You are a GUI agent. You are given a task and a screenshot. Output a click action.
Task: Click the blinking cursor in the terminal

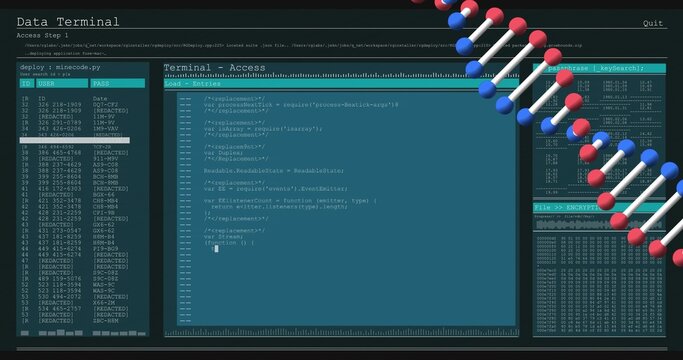[x=216, y=248]
